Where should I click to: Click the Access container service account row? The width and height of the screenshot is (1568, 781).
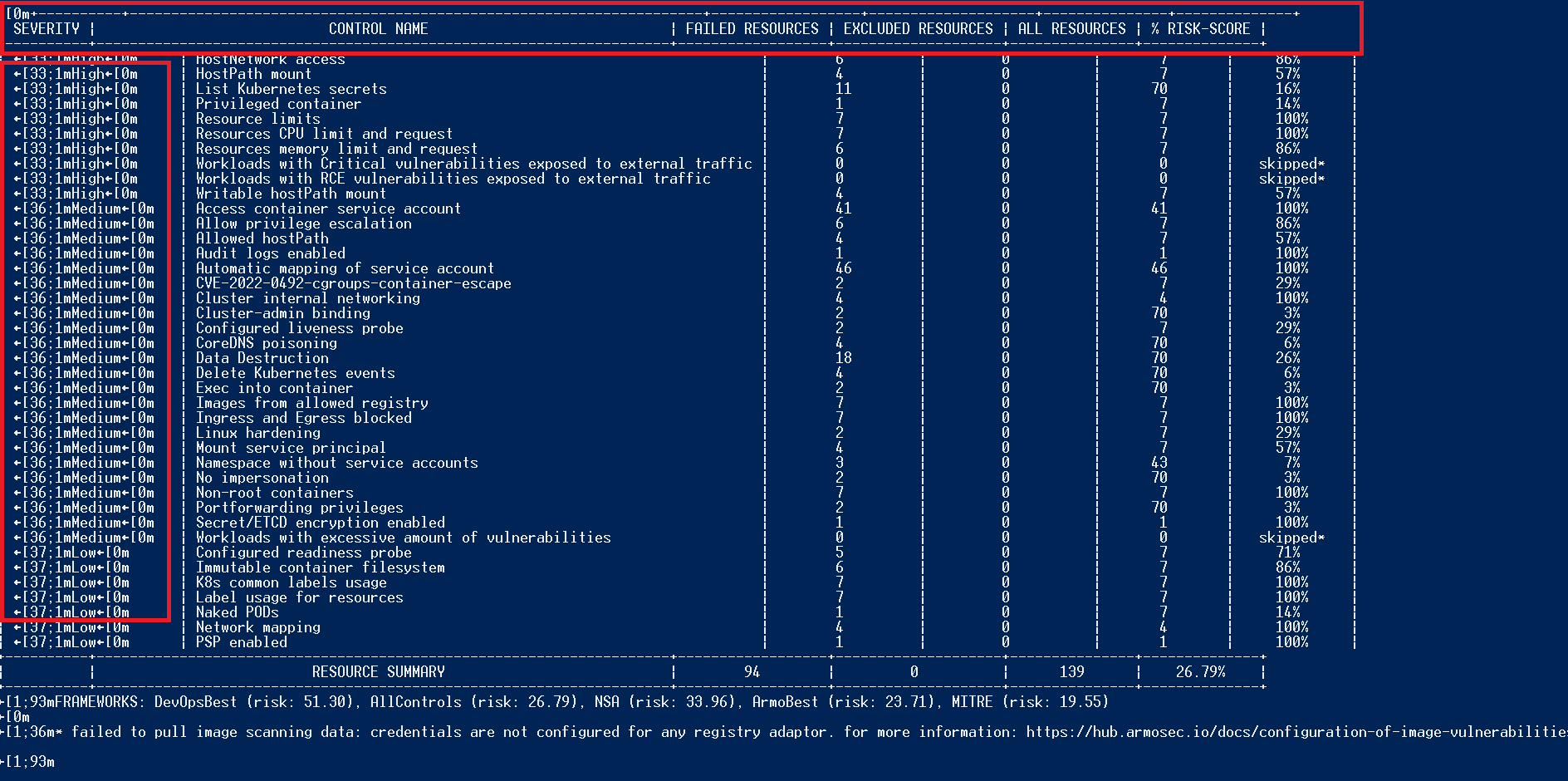328,209
